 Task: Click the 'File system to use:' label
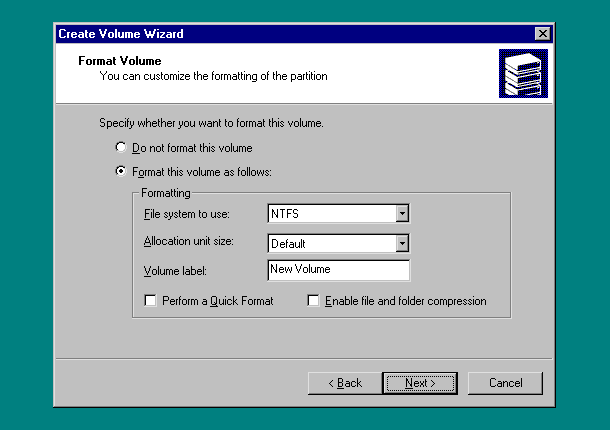point(187,214)
